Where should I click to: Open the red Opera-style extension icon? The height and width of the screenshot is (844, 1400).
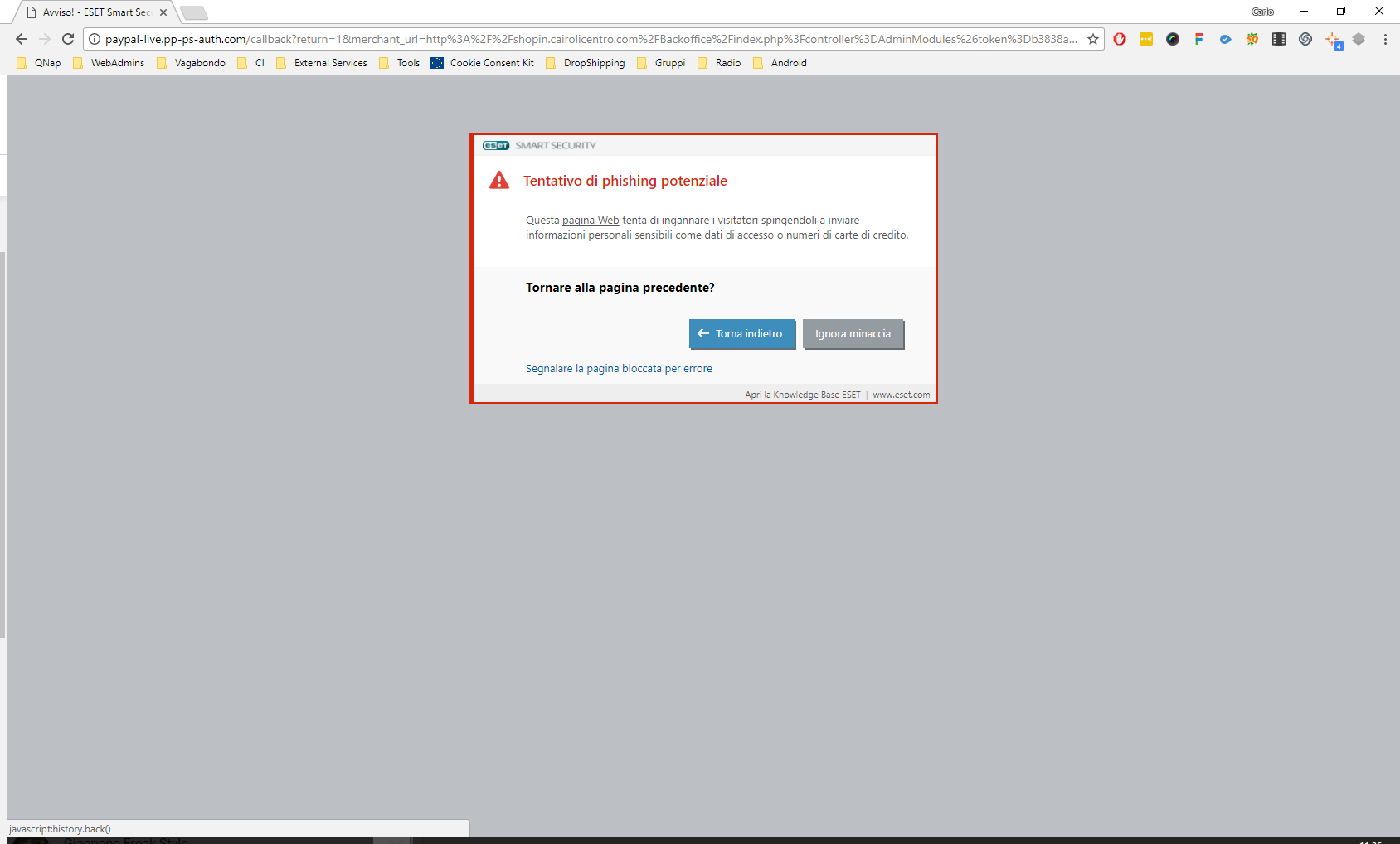[x=1120, y=39]
